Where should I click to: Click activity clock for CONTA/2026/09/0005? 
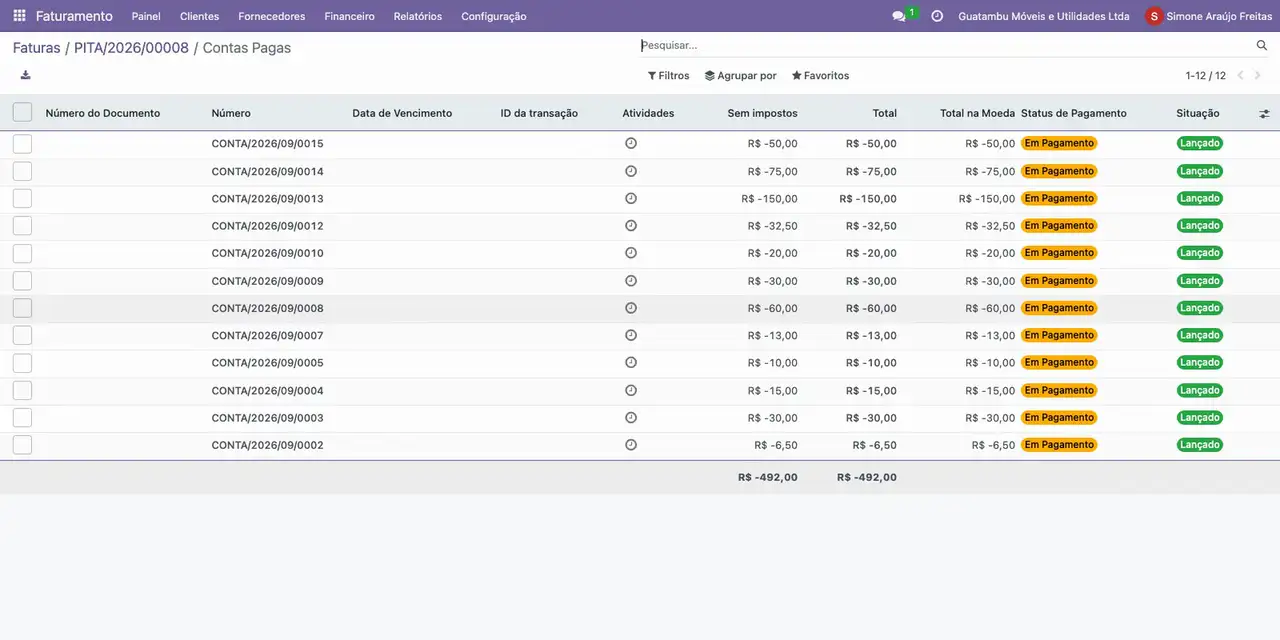coord(631,362)
